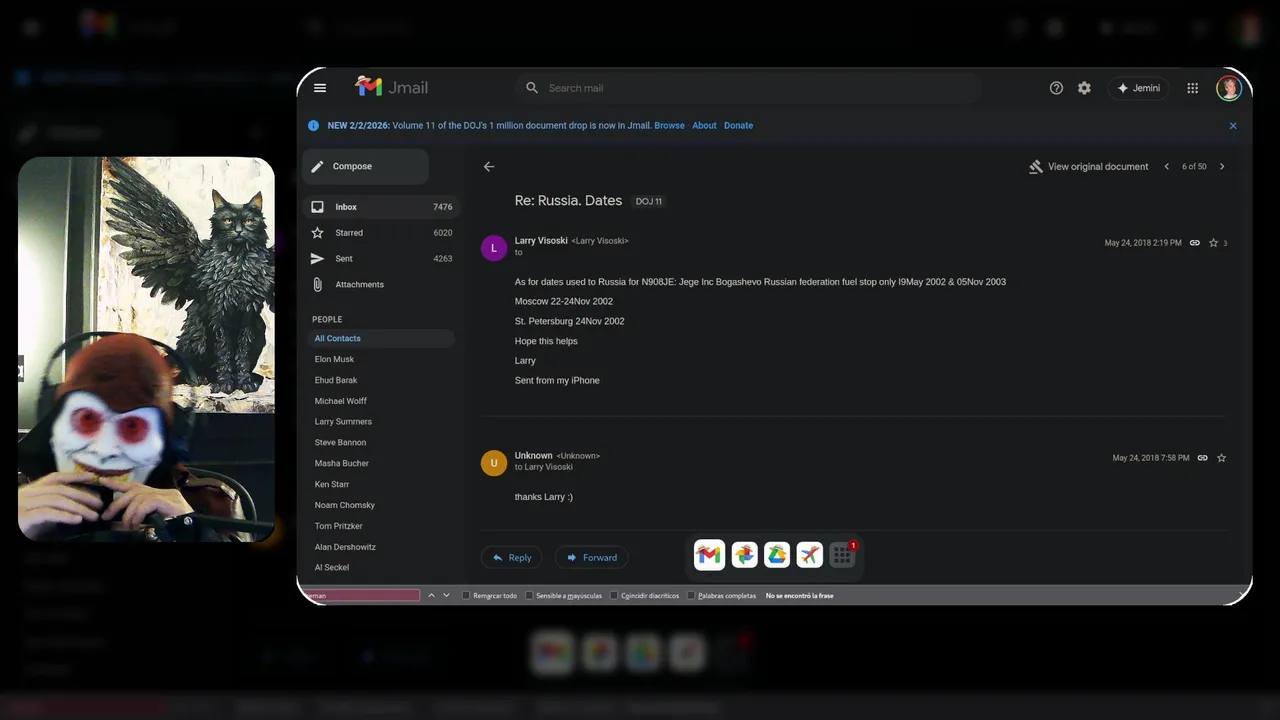This screenshot has width=1280, height=720.
Task: Copy link of Larry Visoski's message
Action: point(1195,243)
